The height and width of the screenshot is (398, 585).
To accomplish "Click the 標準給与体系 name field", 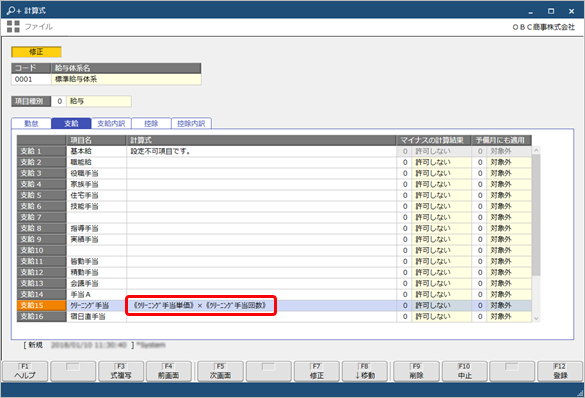I will point(126,79).
